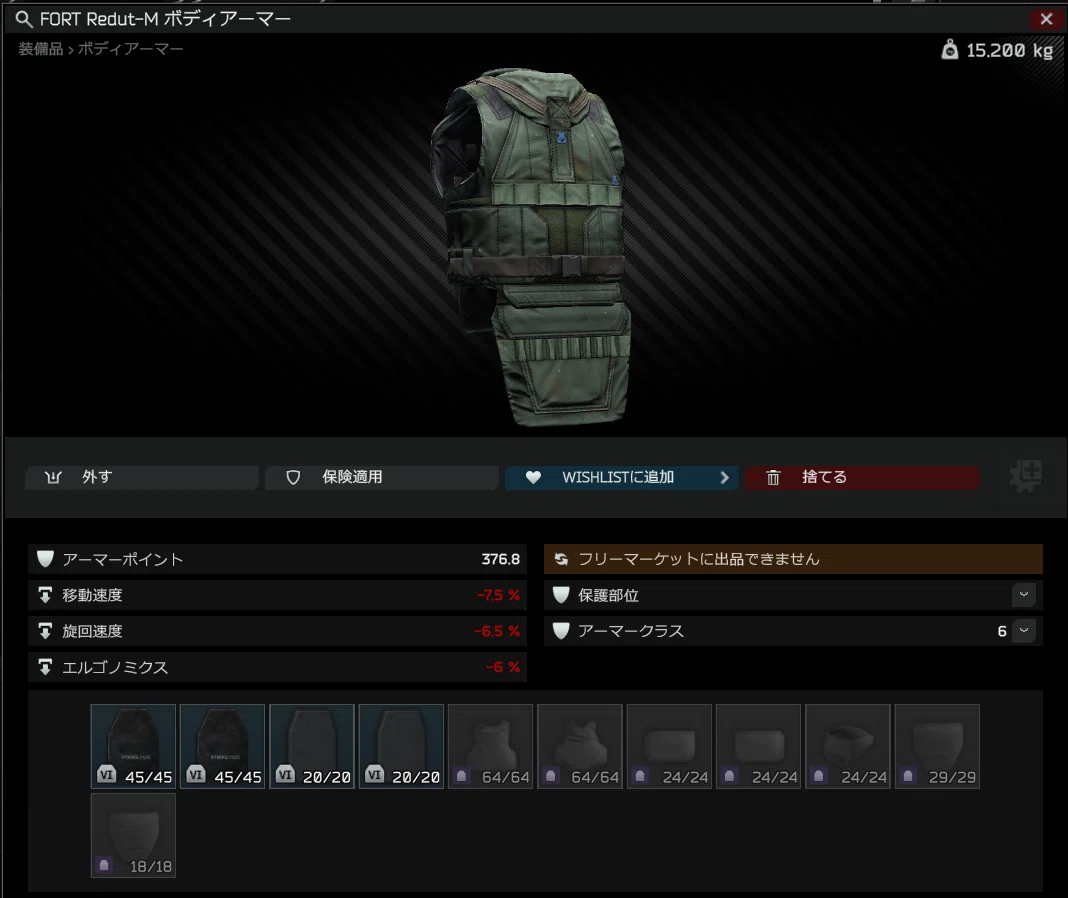Click the armor class value 6
Image resolution: width=1068 pixels, height=898 pixels.
[x=1002, y=631]
